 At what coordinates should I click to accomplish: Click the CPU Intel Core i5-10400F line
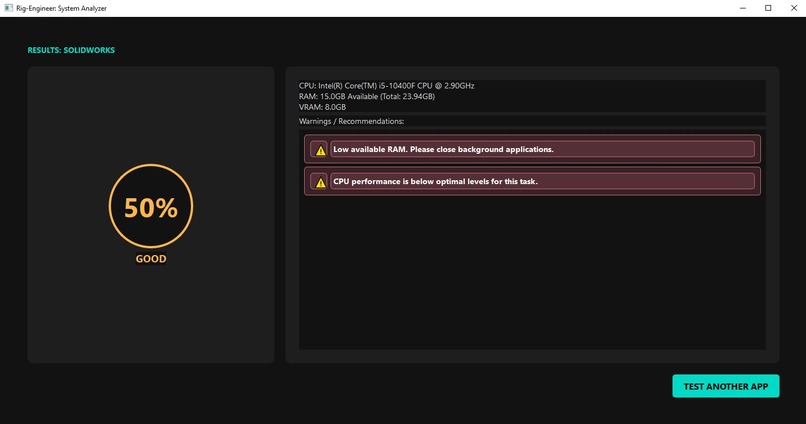(x=387, y=86)
